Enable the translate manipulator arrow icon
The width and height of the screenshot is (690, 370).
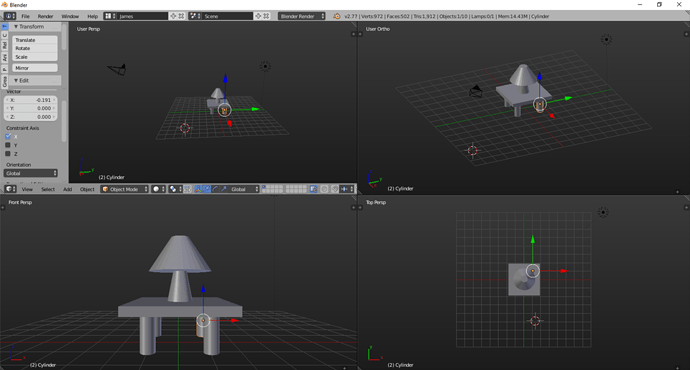206,189
